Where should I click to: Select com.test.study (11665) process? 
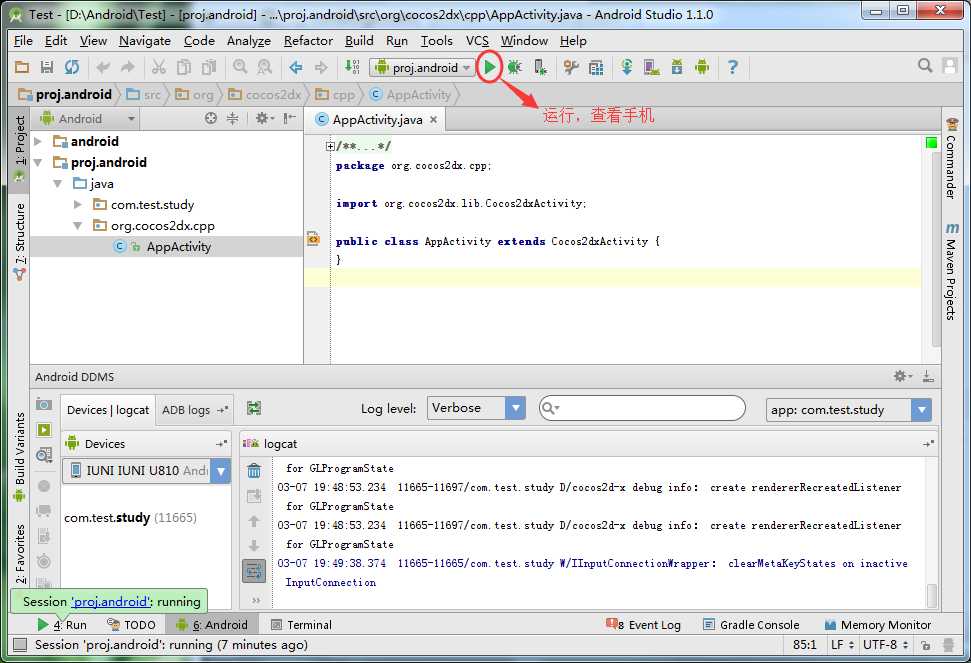coord(131,518)
